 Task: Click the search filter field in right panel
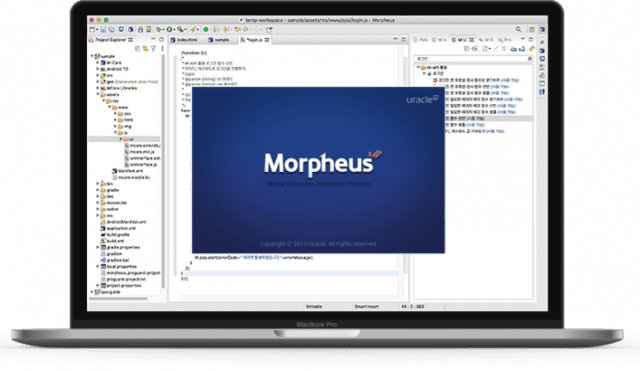(x=473, y=59)
